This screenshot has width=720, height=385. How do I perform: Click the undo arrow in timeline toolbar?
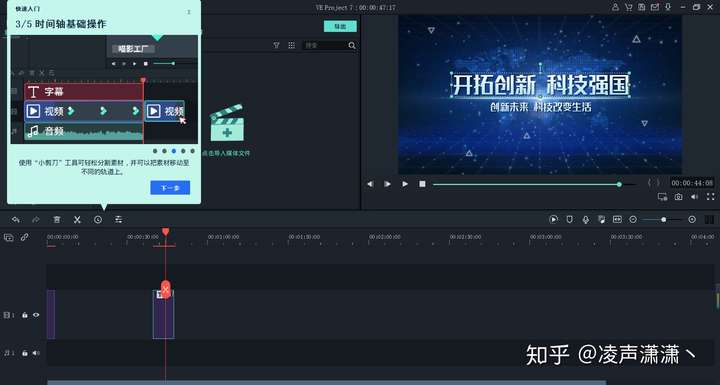[x=16, y=220]
